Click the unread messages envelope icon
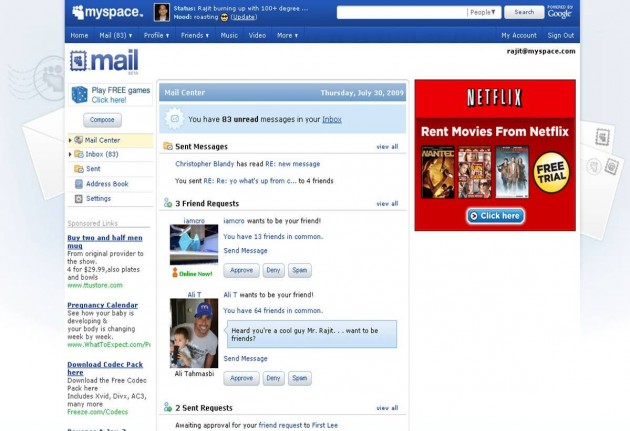Image resolution: width=630 pixels, height=431 pixels. click(175, 119)
